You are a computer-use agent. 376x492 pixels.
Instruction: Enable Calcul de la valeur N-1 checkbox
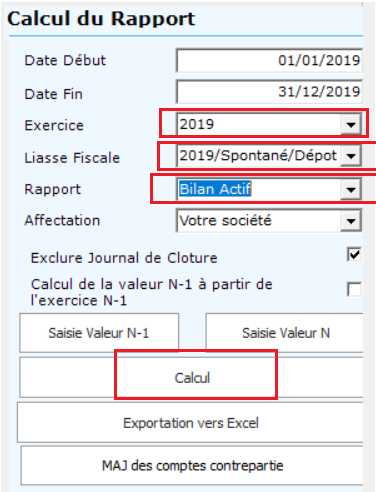point(354,289)
